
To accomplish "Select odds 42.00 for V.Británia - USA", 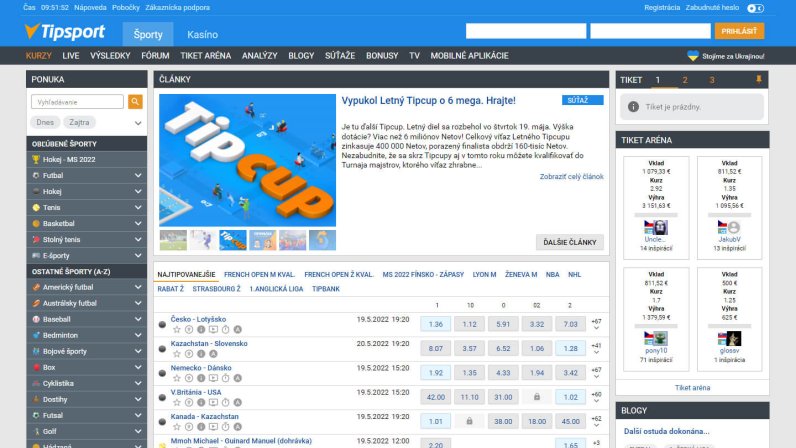I will tap(436, 397).
